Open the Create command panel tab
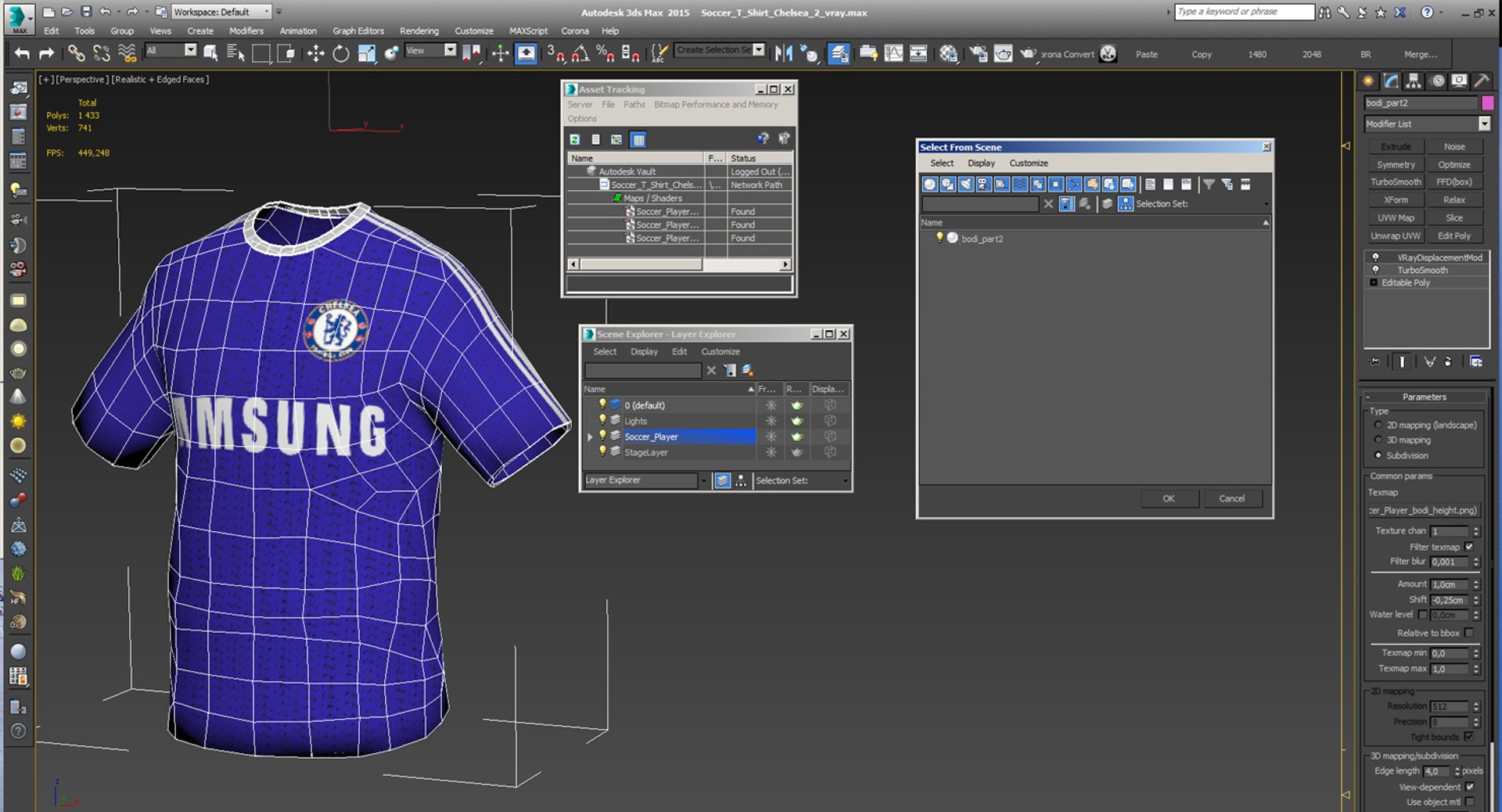 1368,81
